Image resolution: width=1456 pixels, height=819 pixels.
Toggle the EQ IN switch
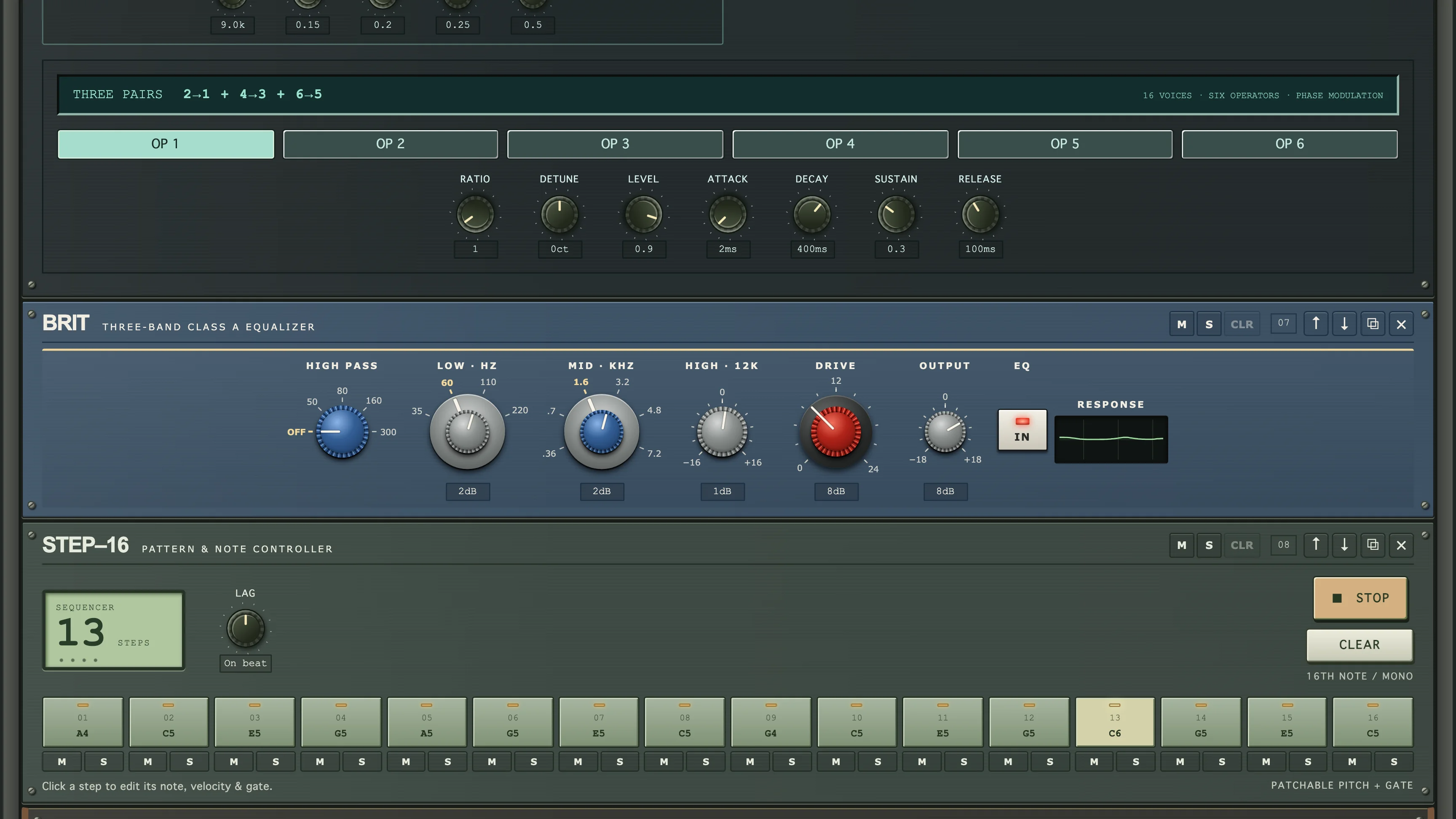click(x=1022, y=430)
